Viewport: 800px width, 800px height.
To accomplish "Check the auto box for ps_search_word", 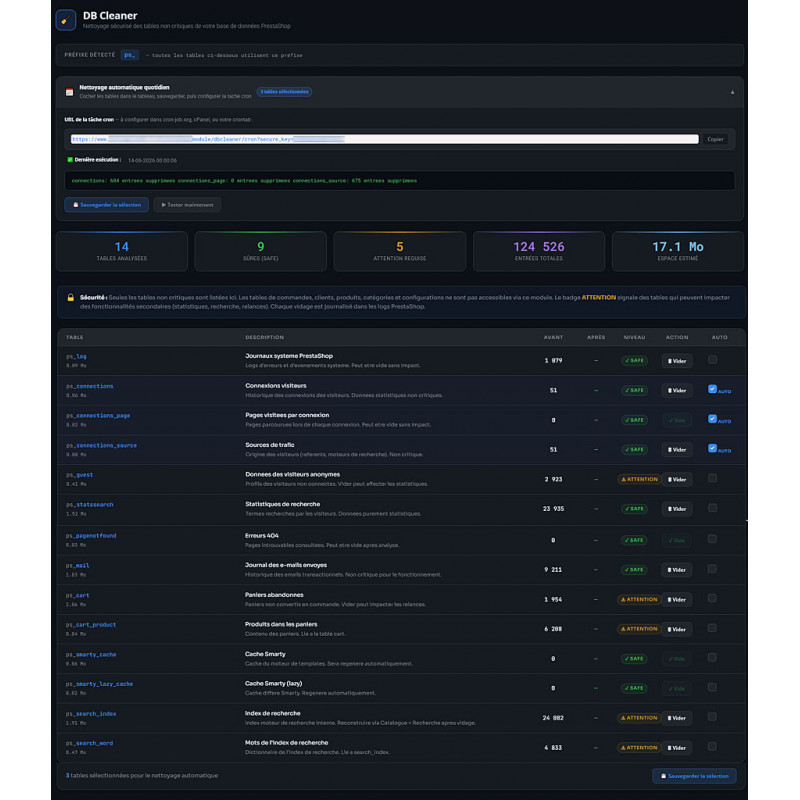I will [x=712, y=746].
